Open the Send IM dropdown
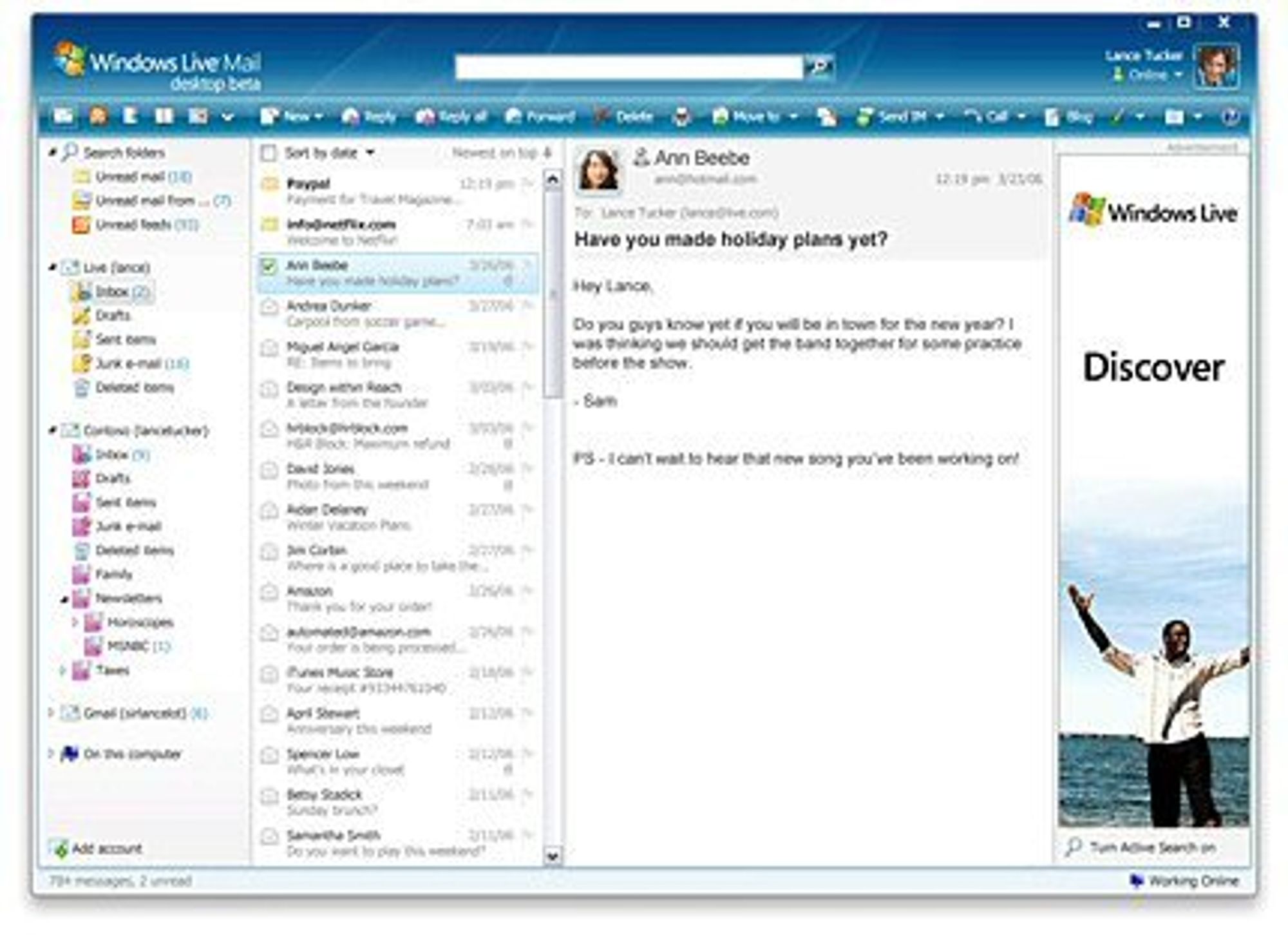Screen dimensions: 1288x938 coord(940,117)
